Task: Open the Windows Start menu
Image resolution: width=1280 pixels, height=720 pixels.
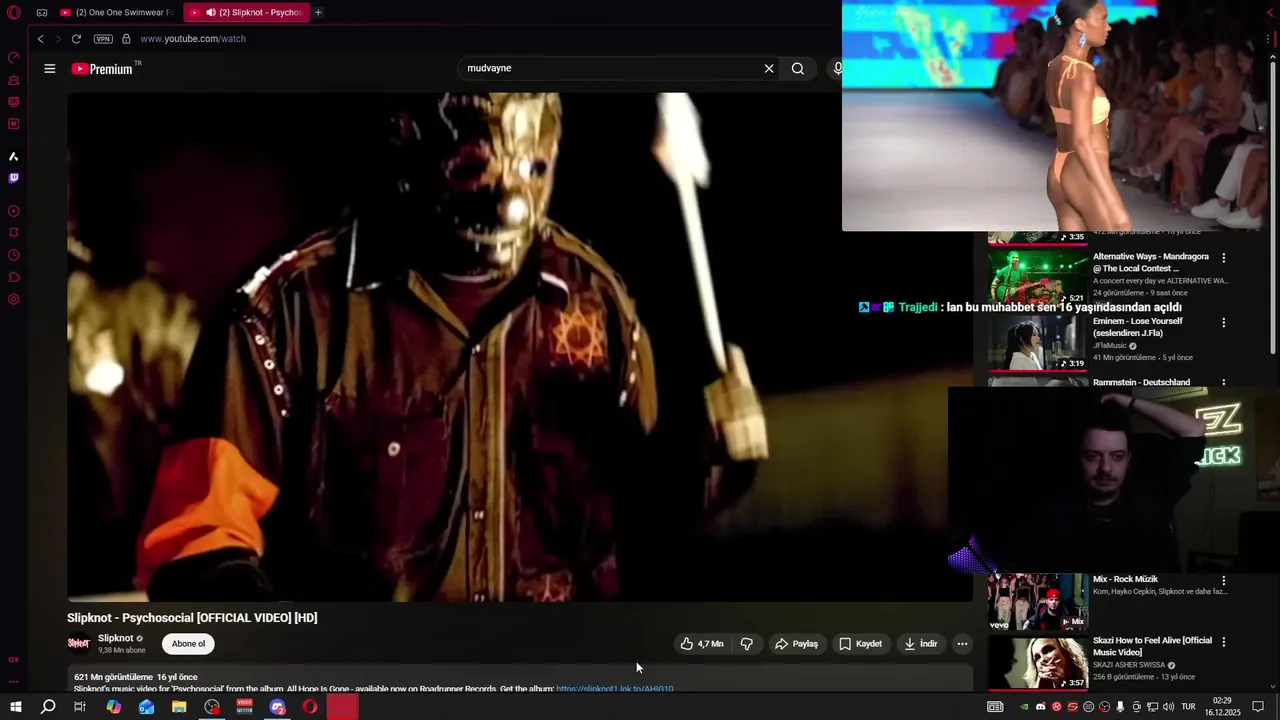Action: [15, 707]
